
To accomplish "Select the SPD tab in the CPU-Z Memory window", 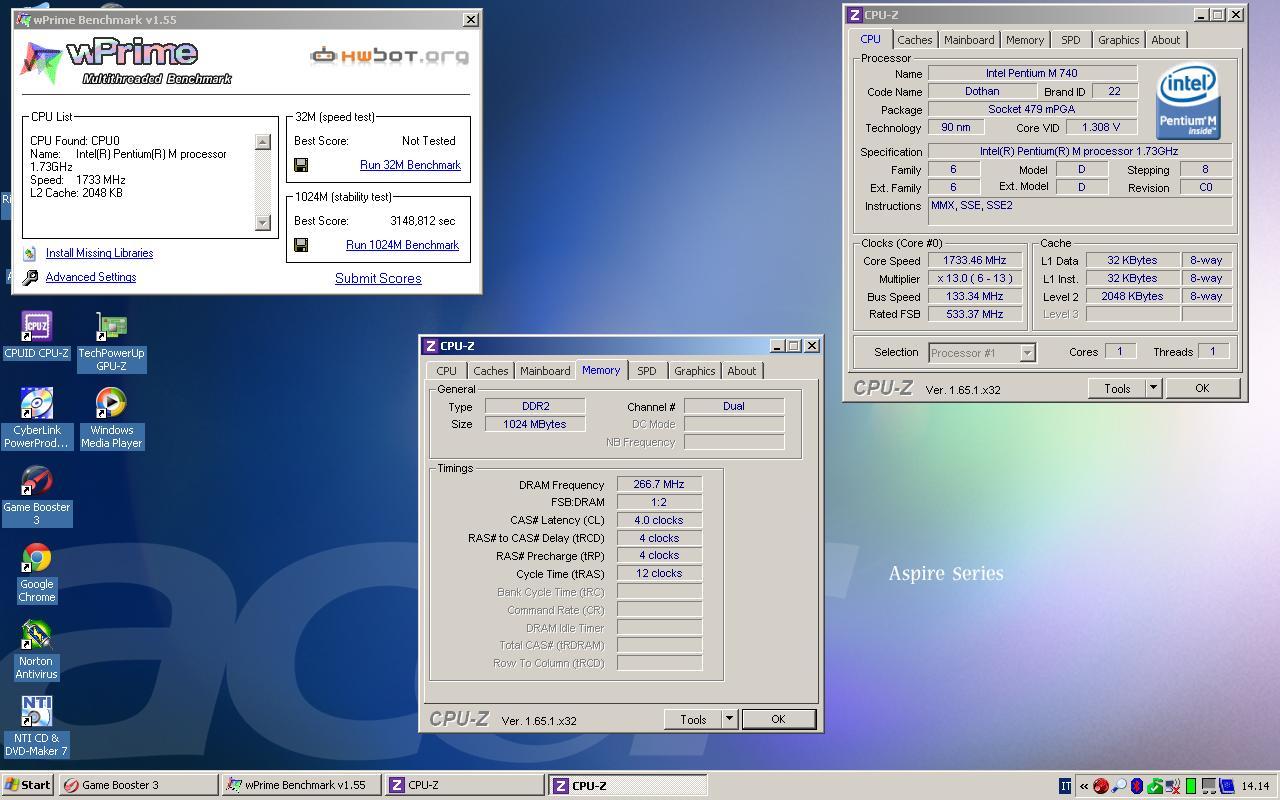I will point(647,371).
